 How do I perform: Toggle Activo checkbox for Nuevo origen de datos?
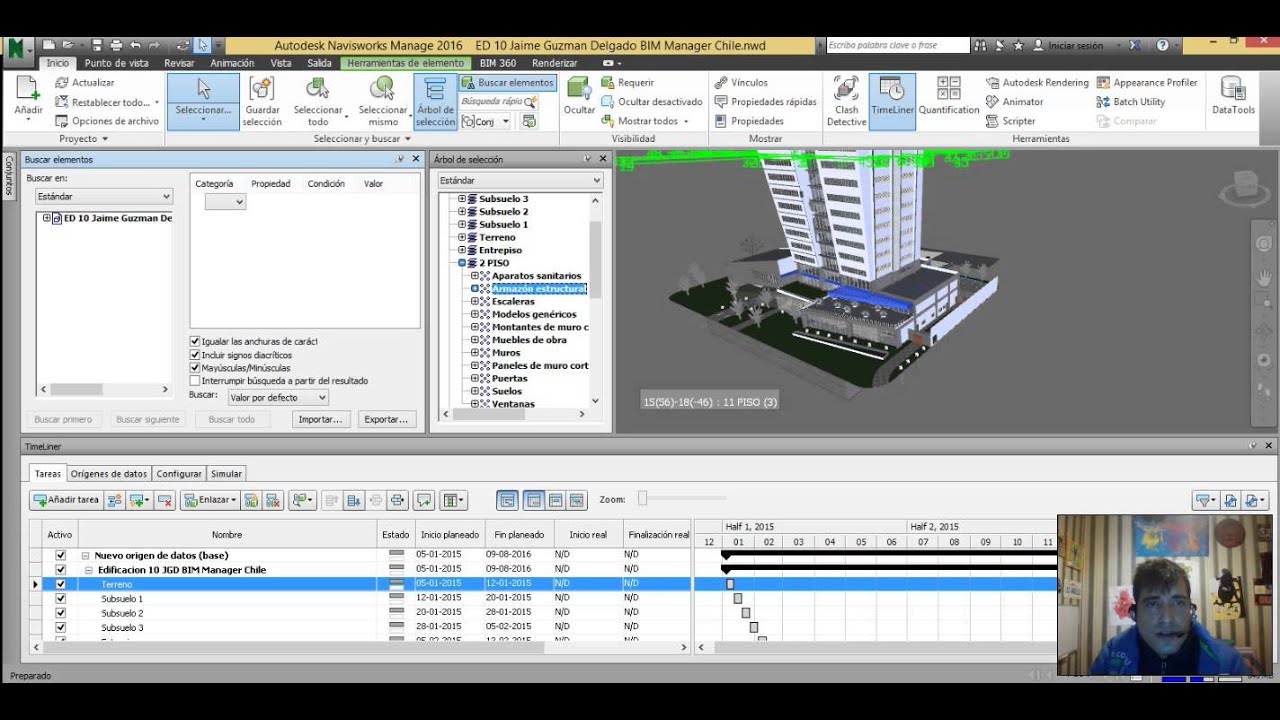(60, 555)
